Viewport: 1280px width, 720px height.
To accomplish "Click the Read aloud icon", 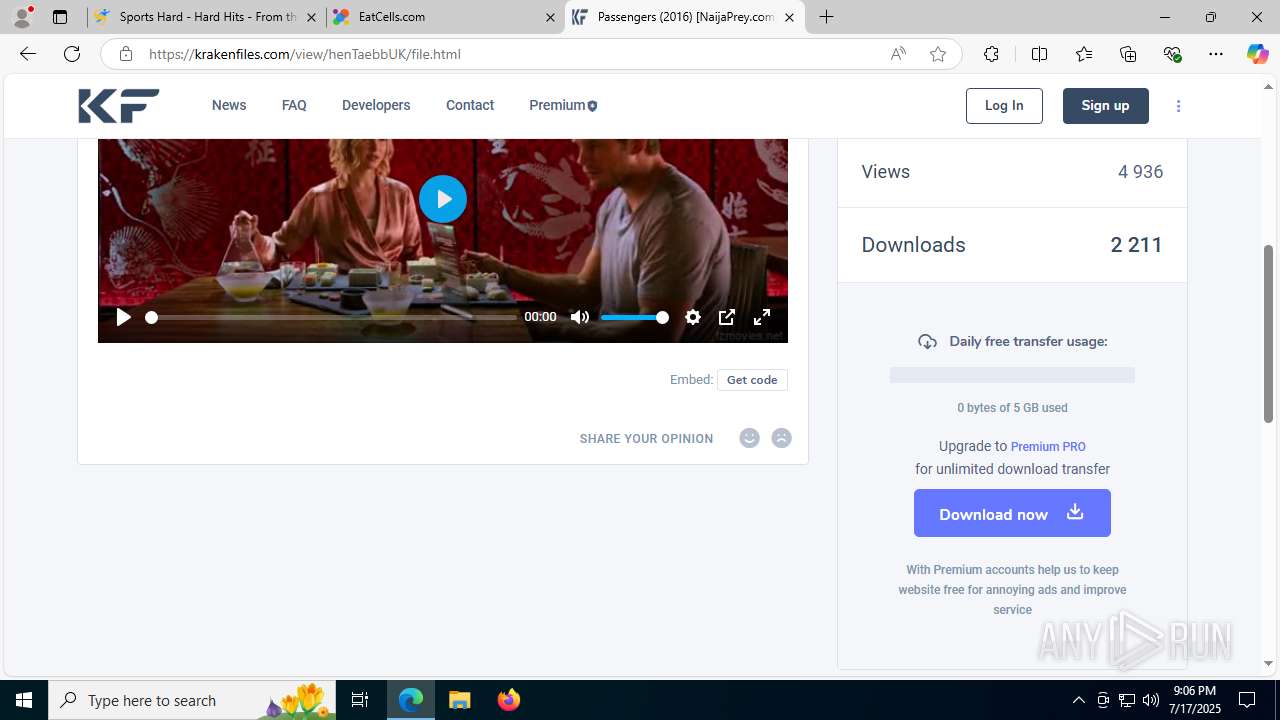I will 898,54.
